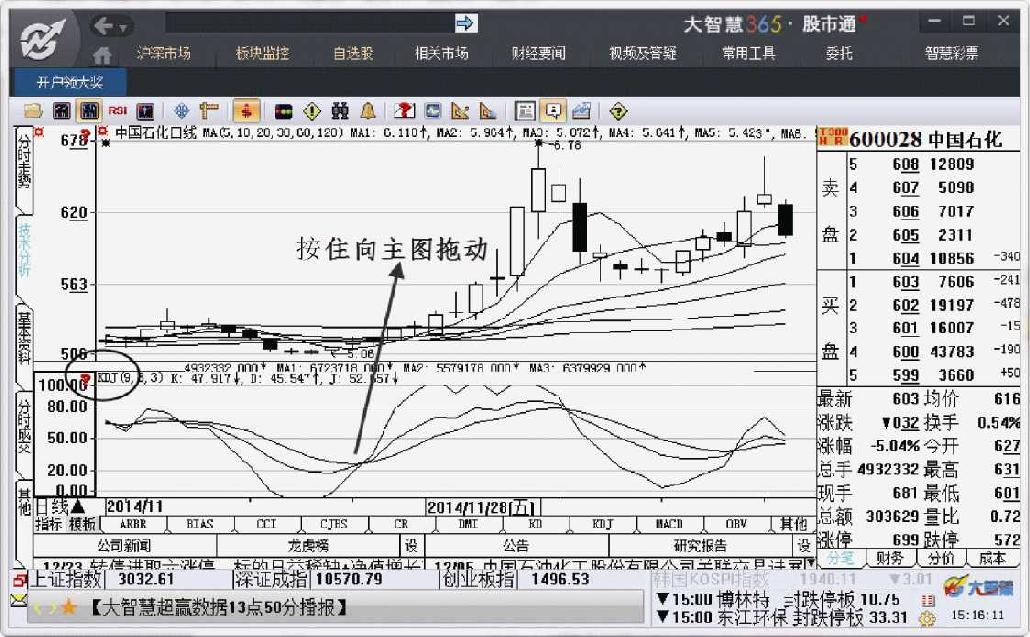Click the news panel scroll down arrow
This screenshot has width=1030, height=637.
(x=811, y=563)
